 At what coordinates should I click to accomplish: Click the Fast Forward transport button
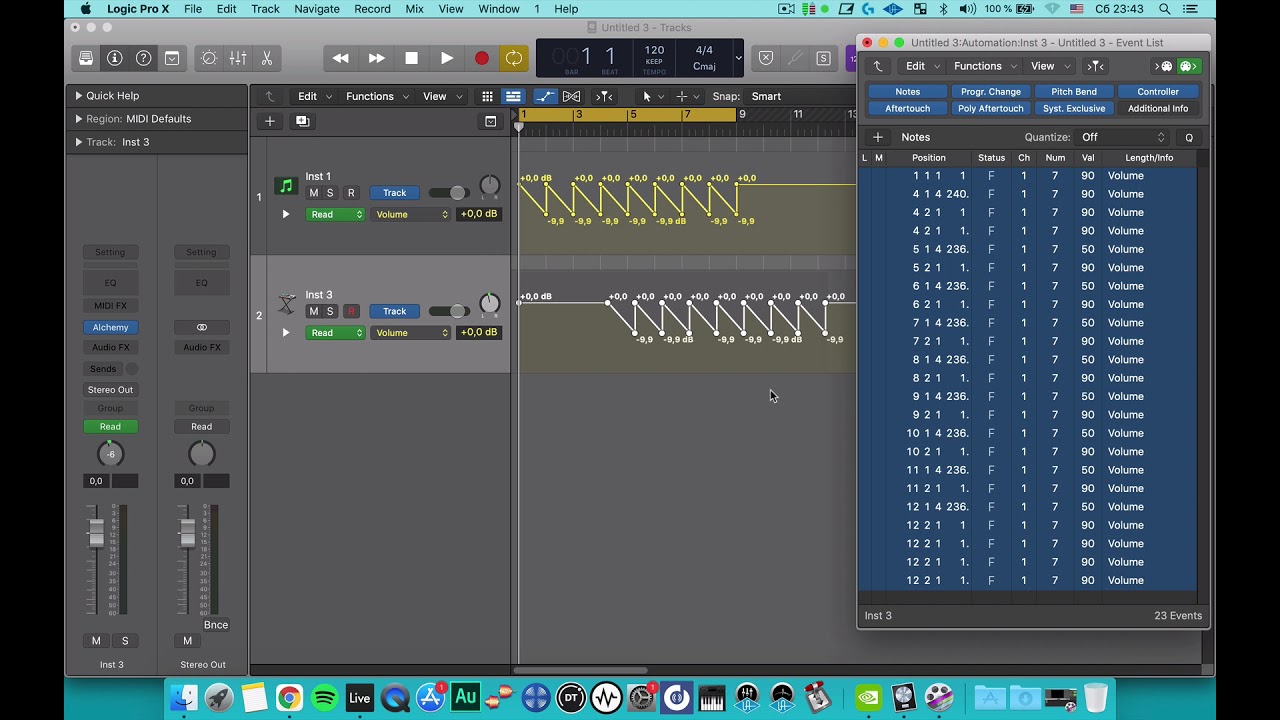[376, 58]
